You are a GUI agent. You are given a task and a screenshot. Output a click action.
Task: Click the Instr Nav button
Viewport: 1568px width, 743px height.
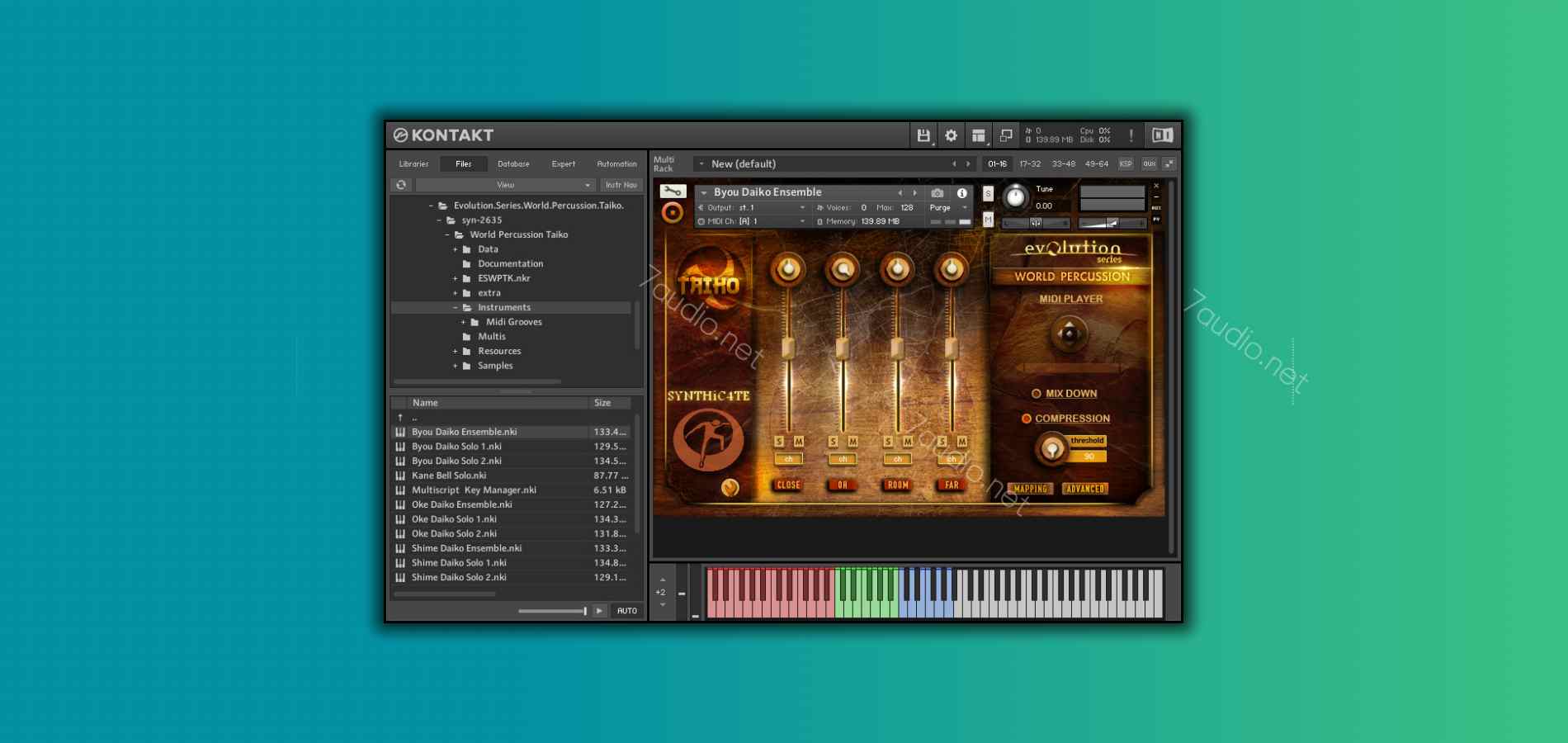(621, 185)
